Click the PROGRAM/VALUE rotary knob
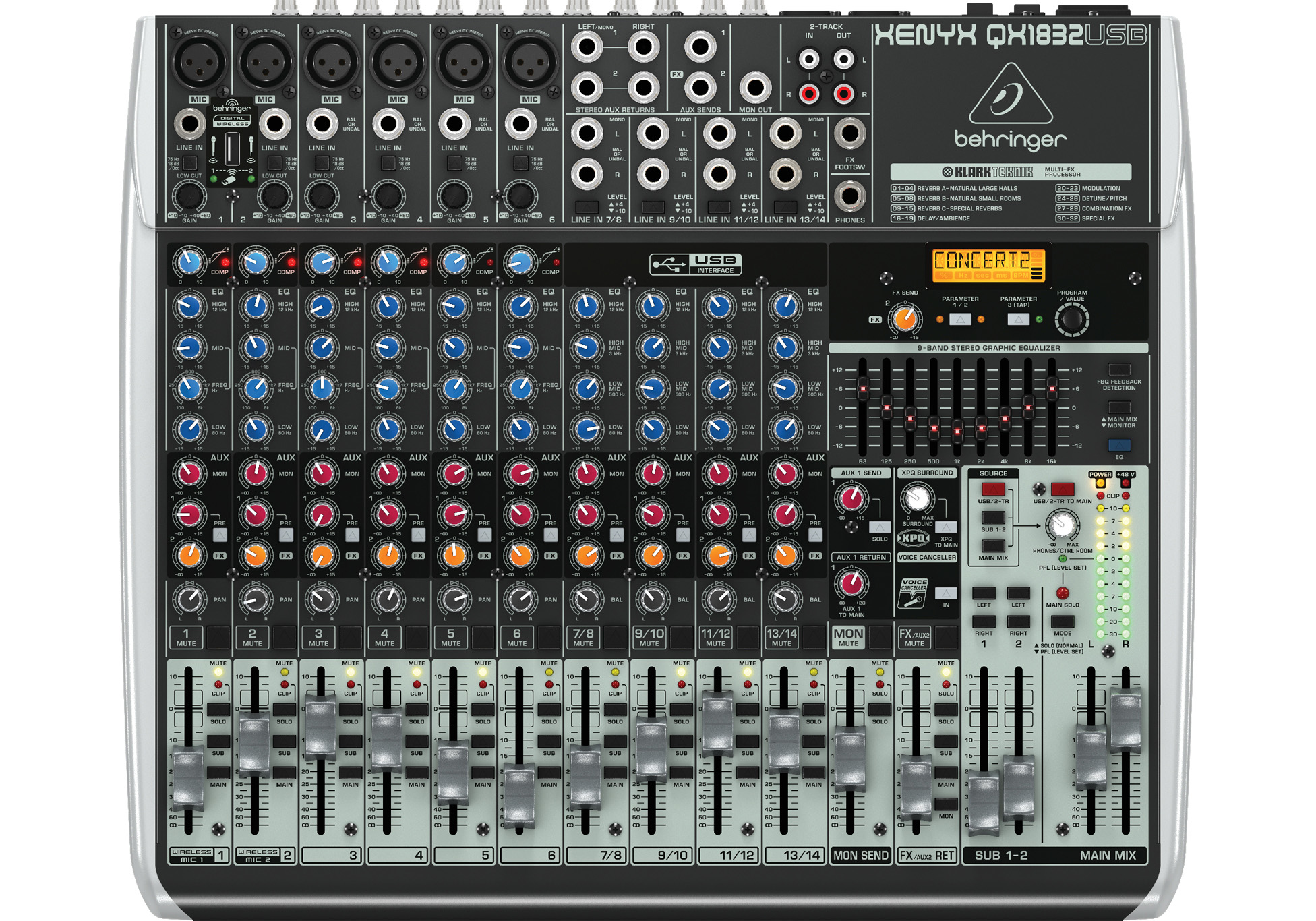 pos(1071,318)
